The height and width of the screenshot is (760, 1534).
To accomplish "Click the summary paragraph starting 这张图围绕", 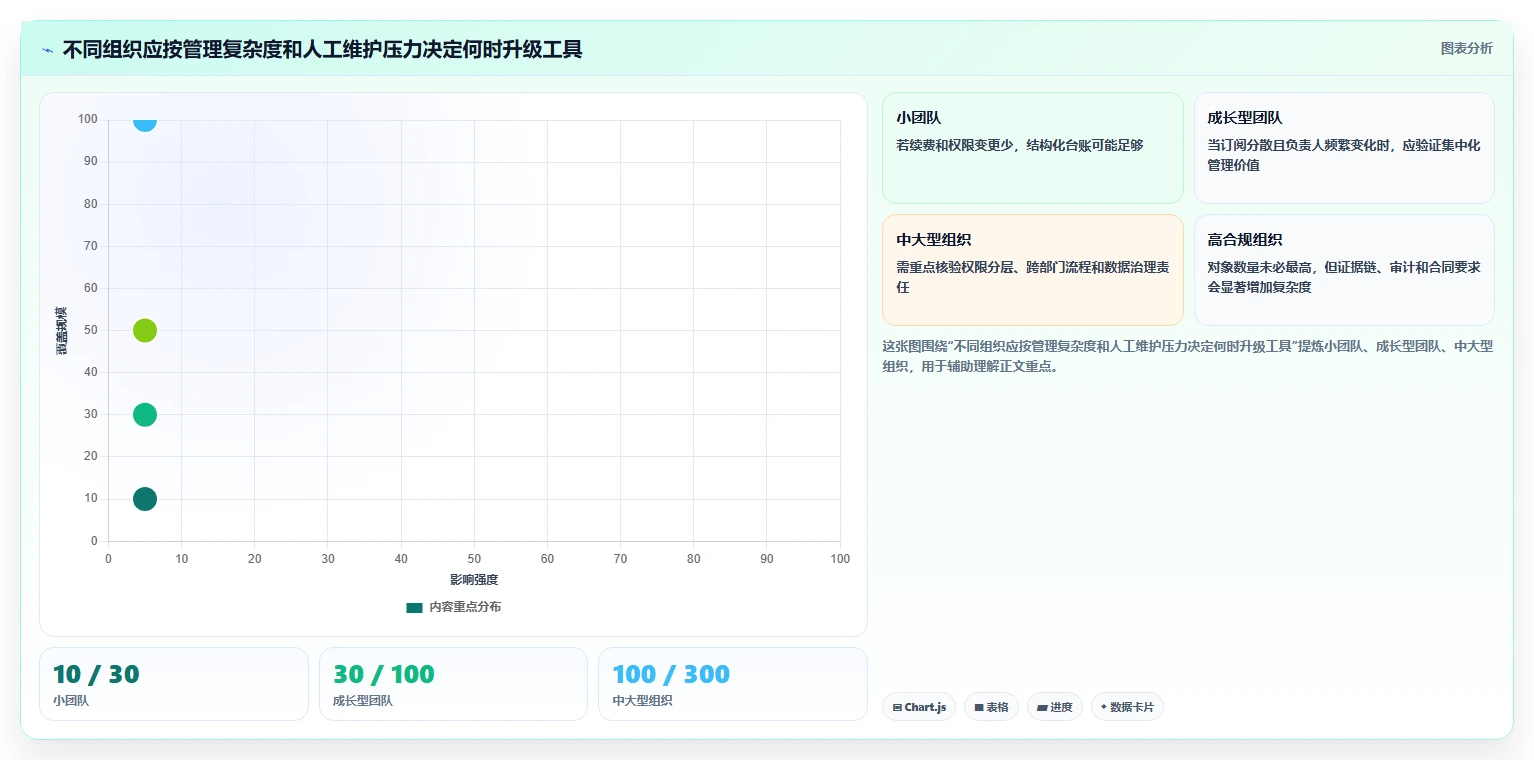I will tap(1187, 356).
